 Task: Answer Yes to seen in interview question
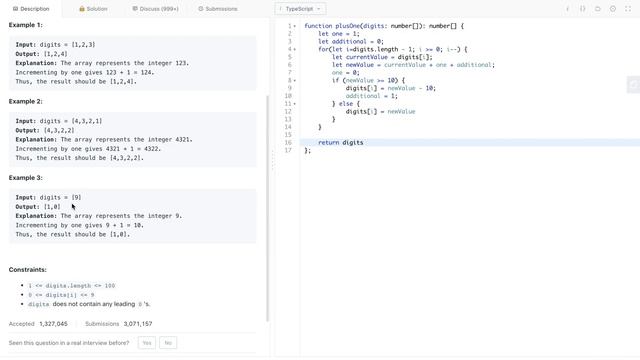click(x=147, y=343)
